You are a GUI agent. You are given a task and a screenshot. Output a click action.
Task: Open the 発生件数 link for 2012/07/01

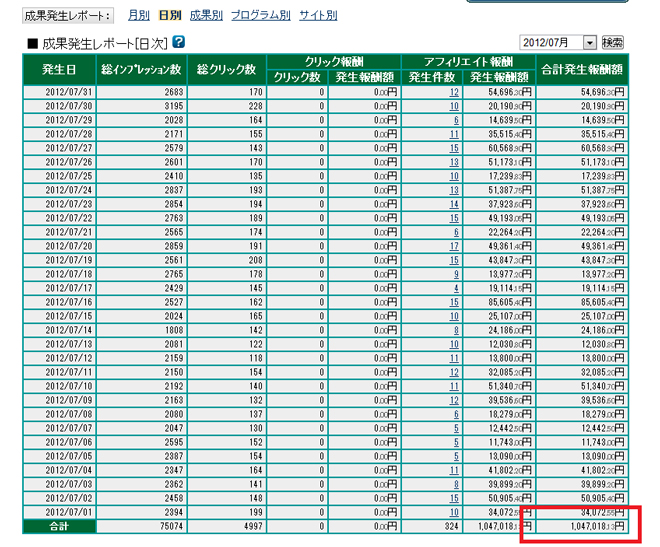click(x=454, y=512)
